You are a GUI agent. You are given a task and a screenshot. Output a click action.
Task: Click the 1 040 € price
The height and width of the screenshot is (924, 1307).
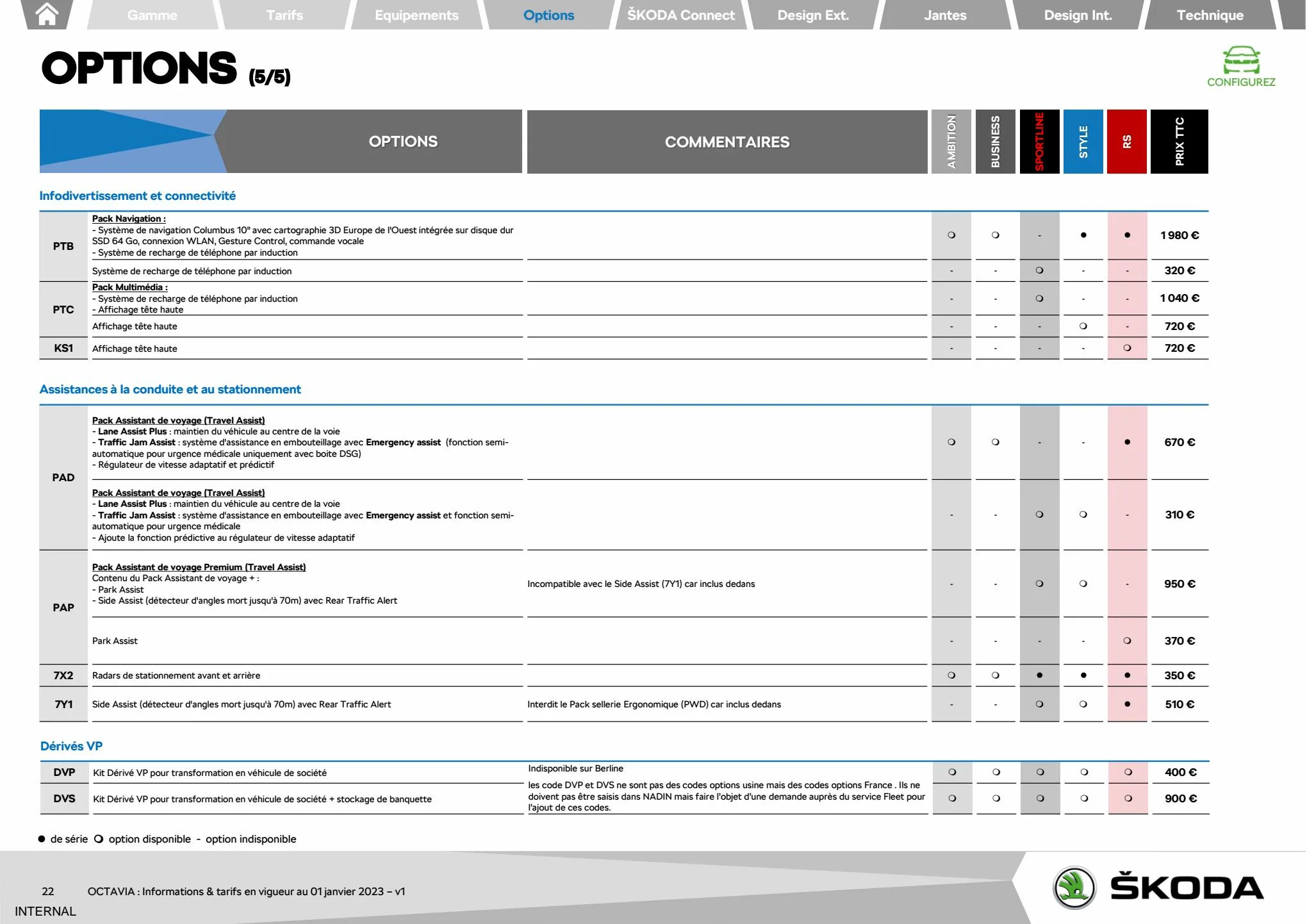click(x=1180, y=298)
